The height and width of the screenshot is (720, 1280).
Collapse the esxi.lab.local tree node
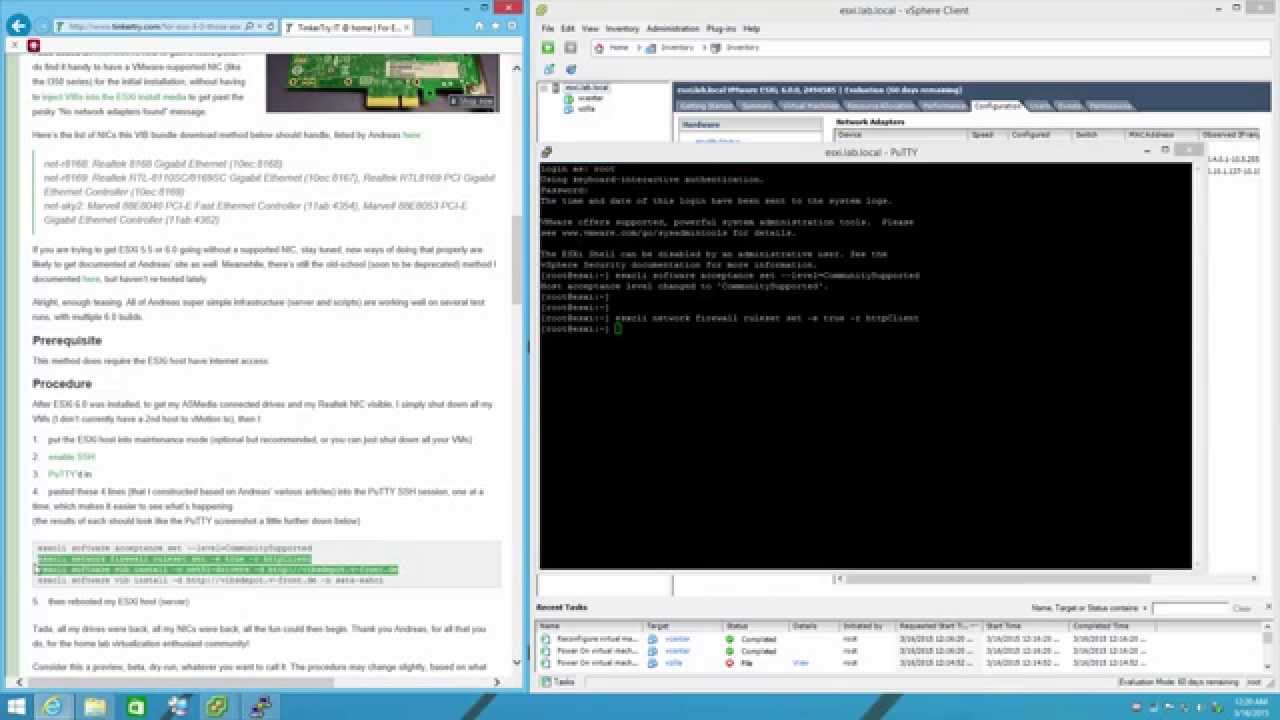point(545,88)
